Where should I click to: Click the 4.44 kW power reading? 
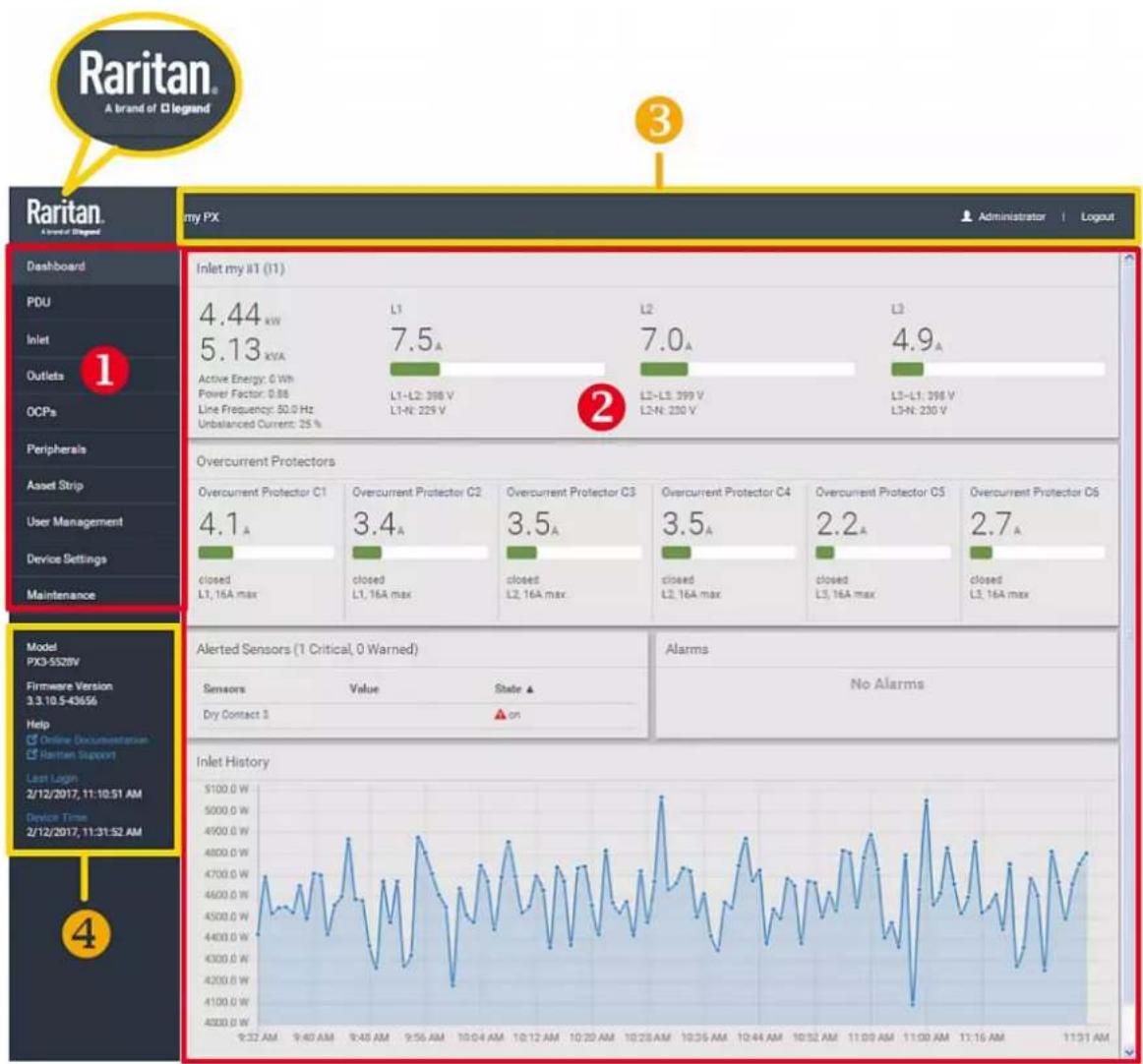pyautogui.click(x=239, y=315)
